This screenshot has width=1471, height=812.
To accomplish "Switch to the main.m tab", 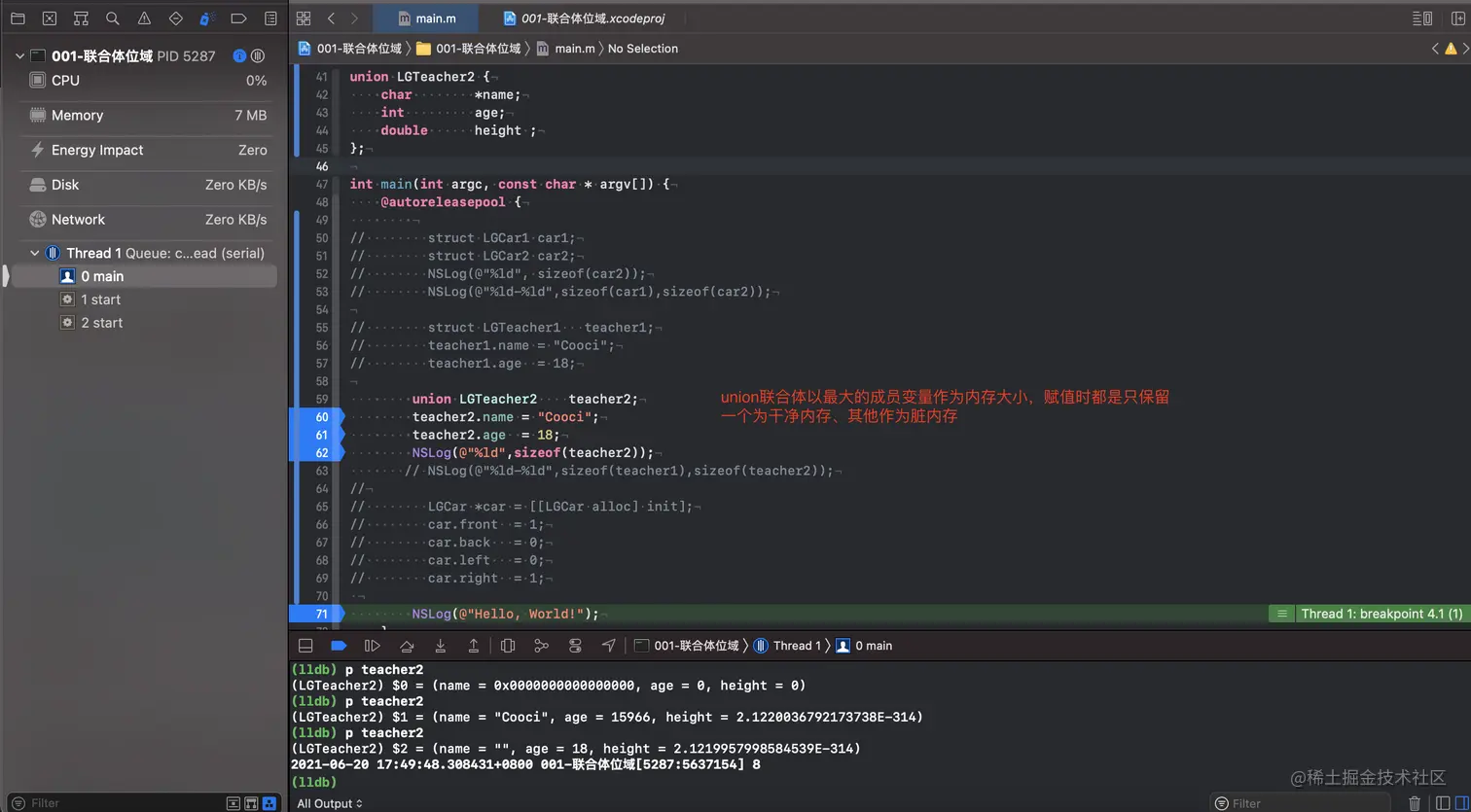I will pos(425,18).
